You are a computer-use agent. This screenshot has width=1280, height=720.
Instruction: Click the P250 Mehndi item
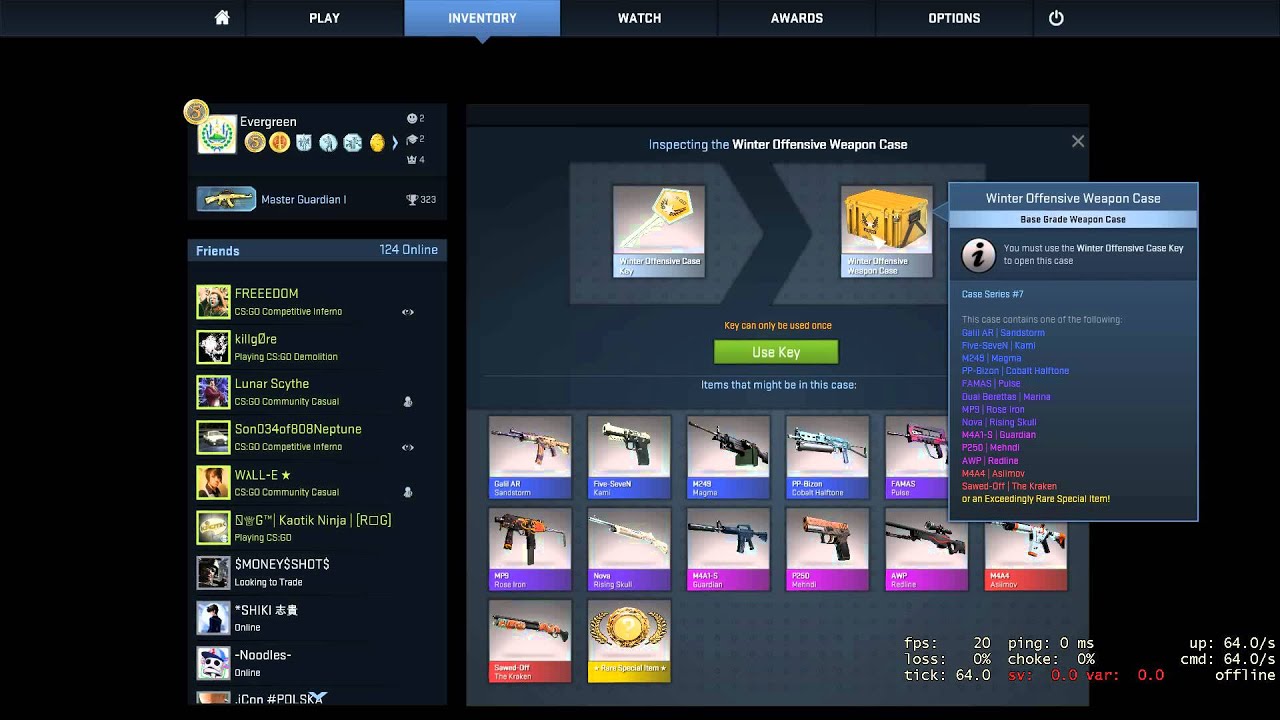coord(827,549)
